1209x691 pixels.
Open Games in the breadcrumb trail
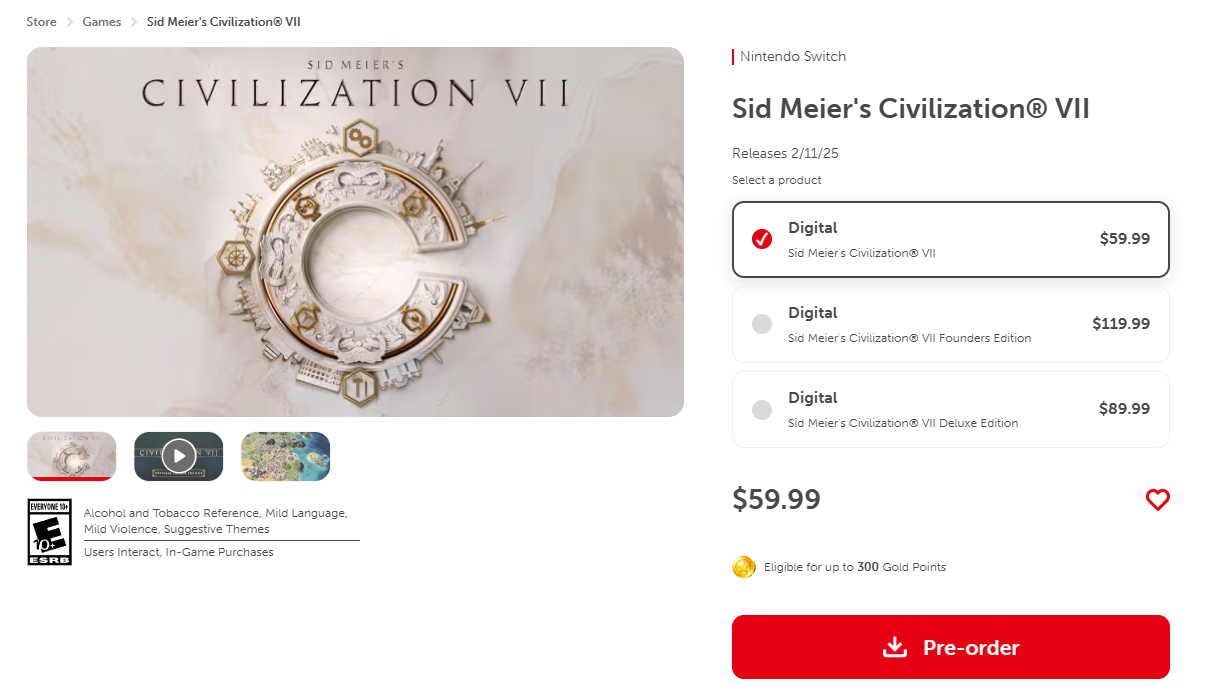tap(102, 22)
